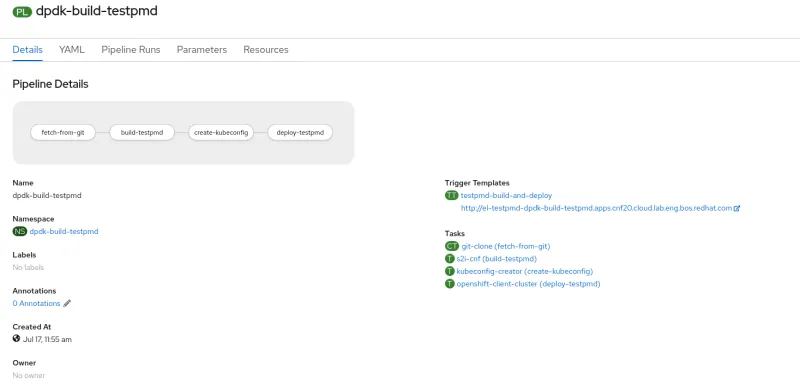Click the name value dpdk-build-testpmd under Name

coord(47,196)
